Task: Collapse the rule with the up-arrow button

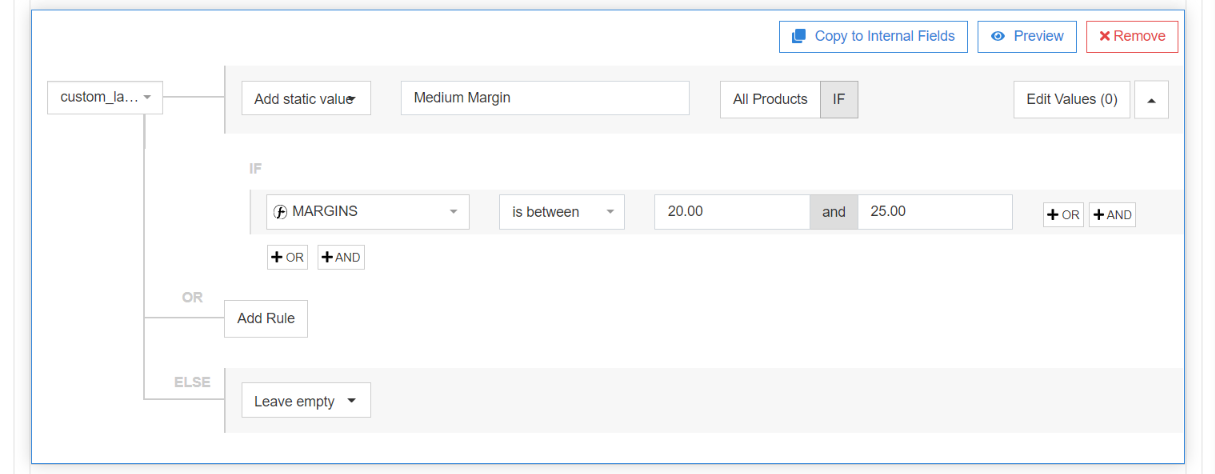Action: coord(1151,100)
